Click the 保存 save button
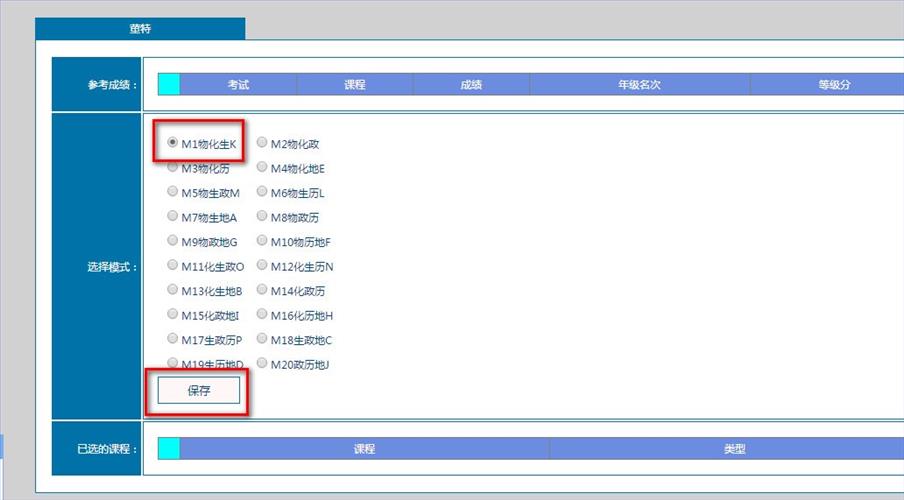Viewport: 904px width, 500px height. [x=199, y=391]
